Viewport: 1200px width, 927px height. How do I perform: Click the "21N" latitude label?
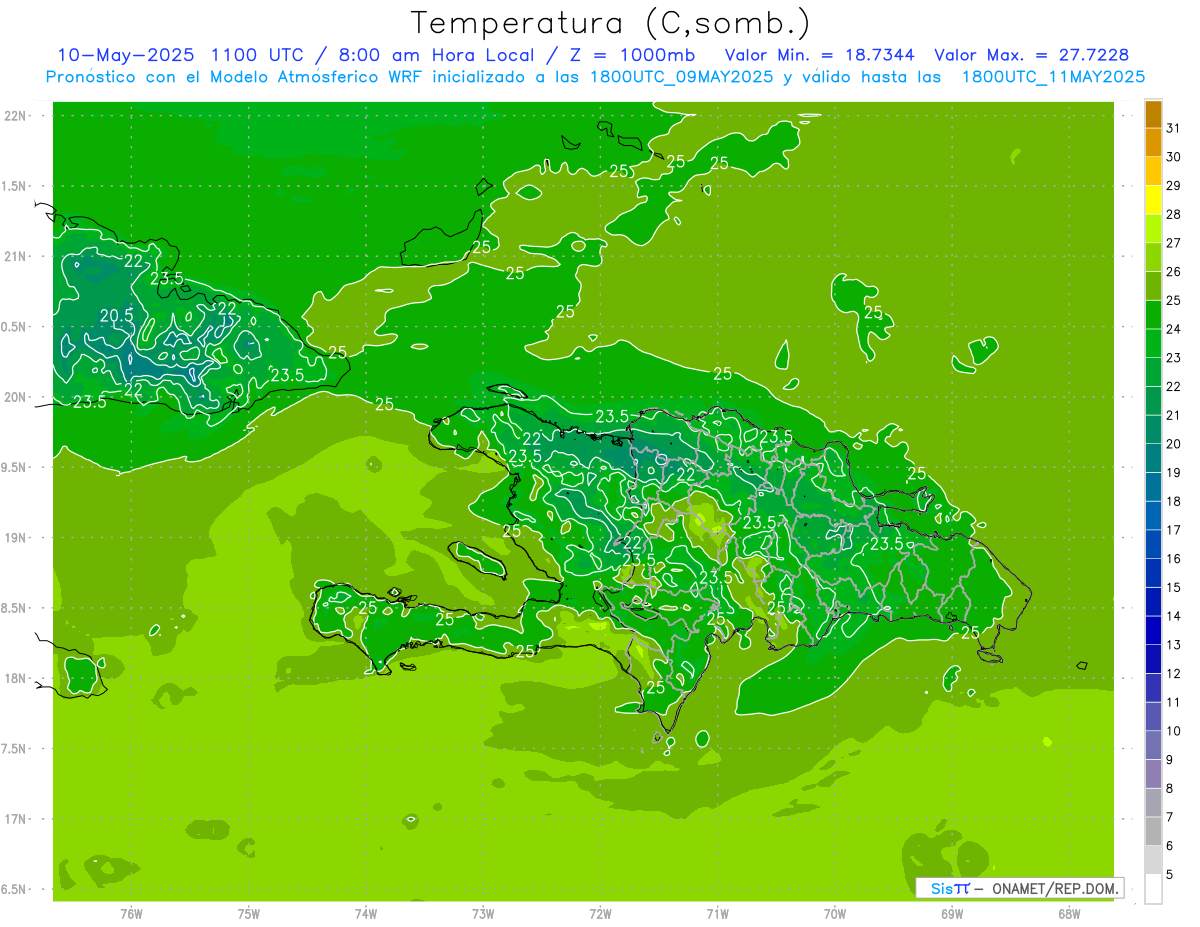point(16,257)
